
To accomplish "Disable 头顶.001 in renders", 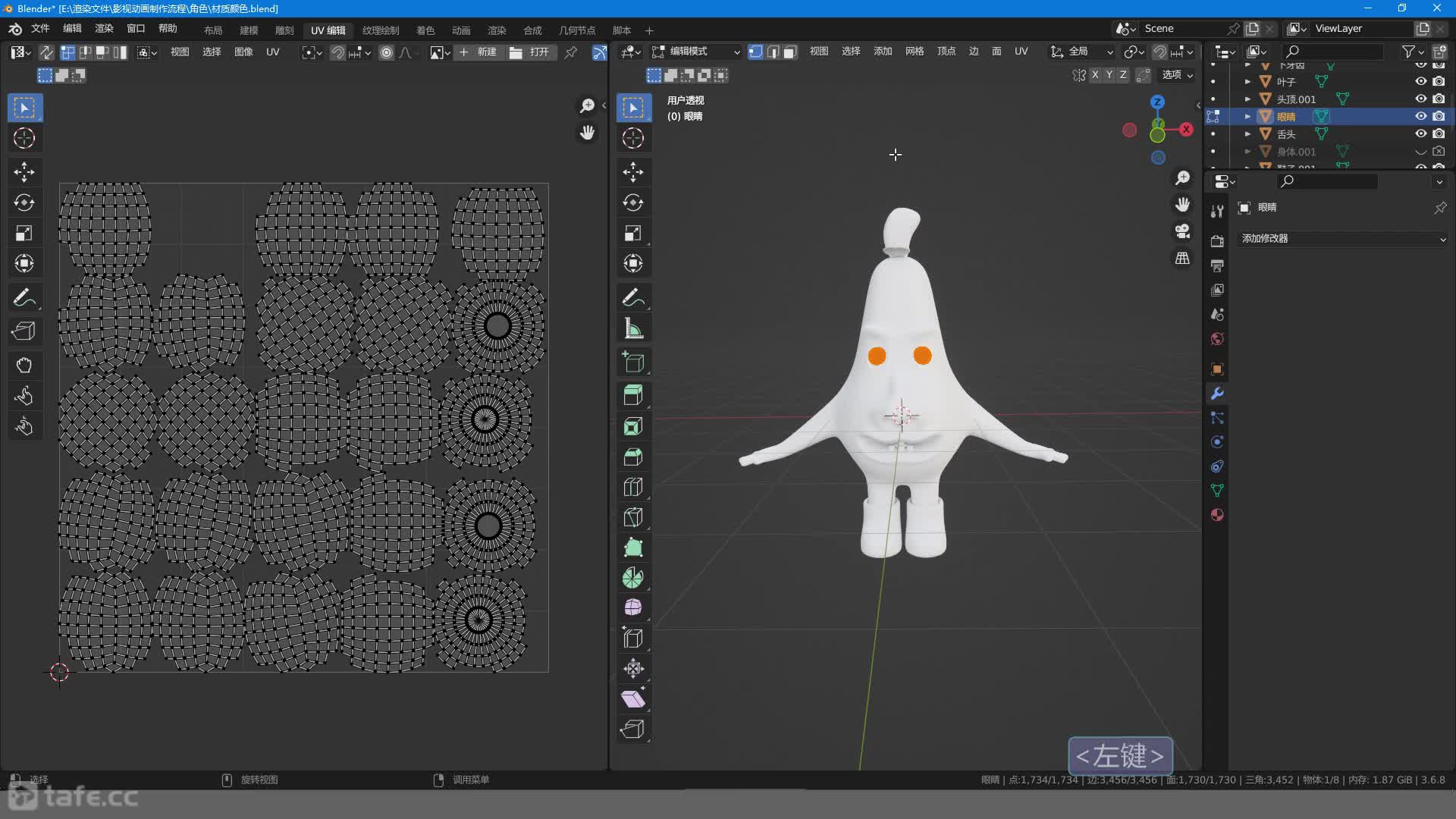I will pyautogui.click(x=1439, y=99).
